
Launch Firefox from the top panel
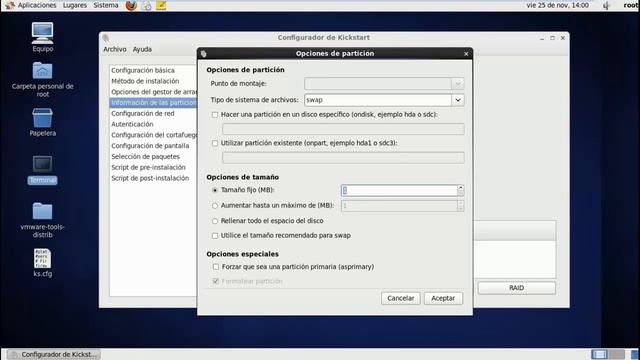pos(131,5)
